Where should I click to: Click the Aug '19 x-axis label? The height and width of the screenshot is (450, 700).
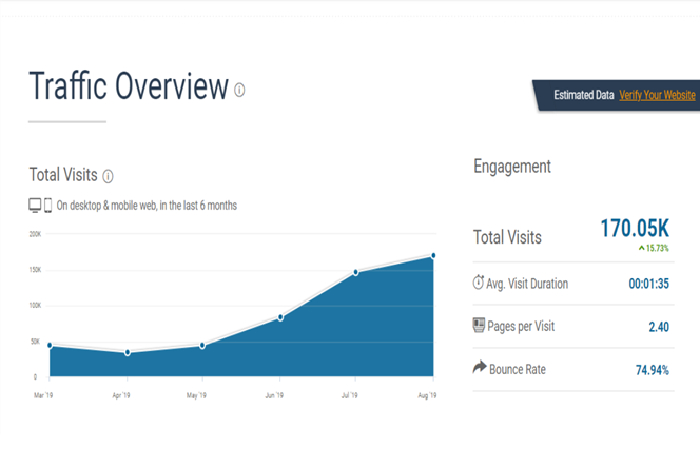(x=427, y=395)
